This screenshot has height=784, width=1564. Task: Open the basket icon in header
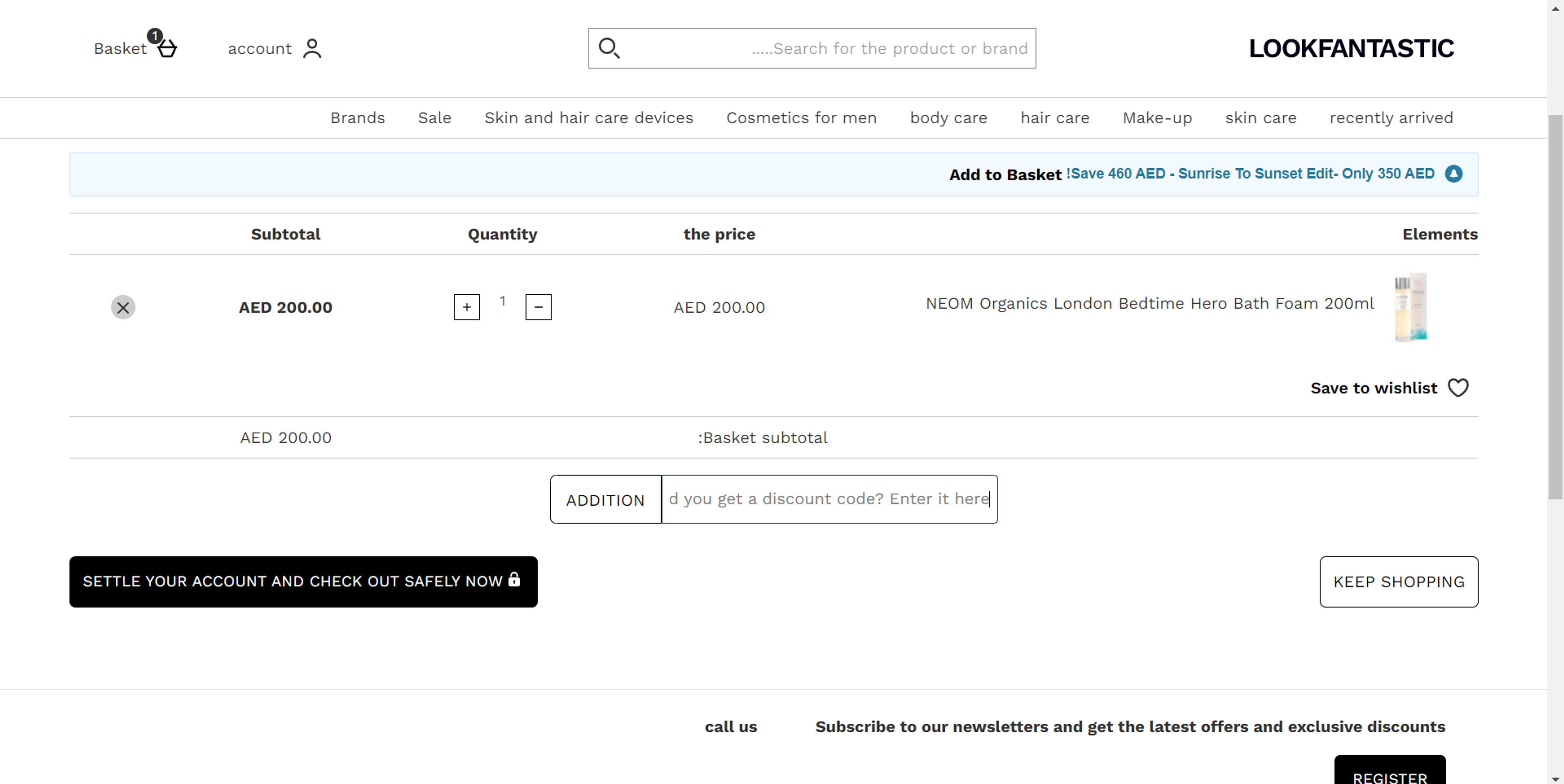[167, 48]
